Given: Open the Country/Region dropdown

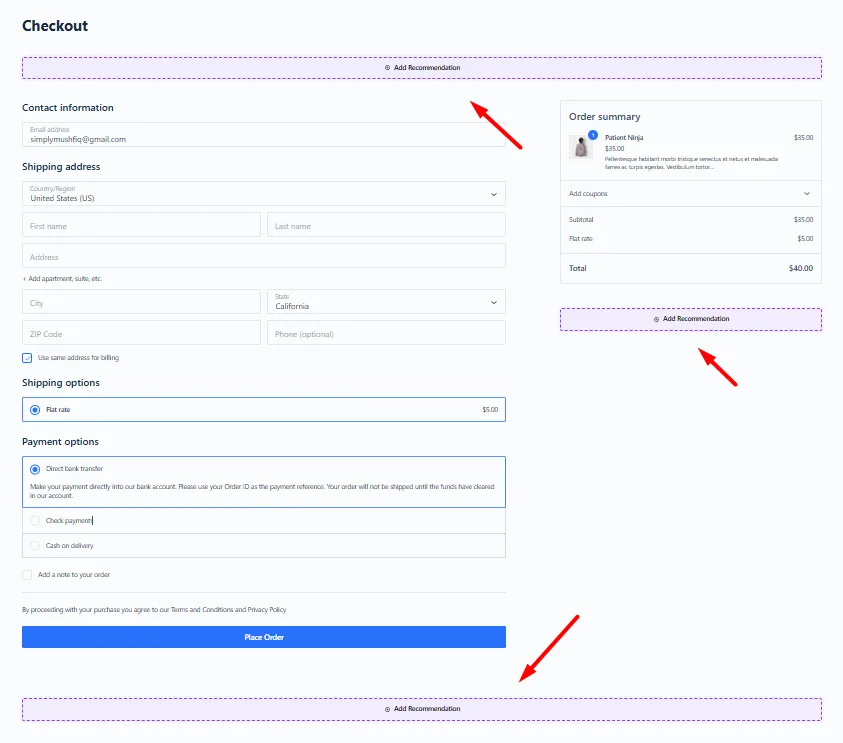Looking at the screenshot, I should pos(263,194).
